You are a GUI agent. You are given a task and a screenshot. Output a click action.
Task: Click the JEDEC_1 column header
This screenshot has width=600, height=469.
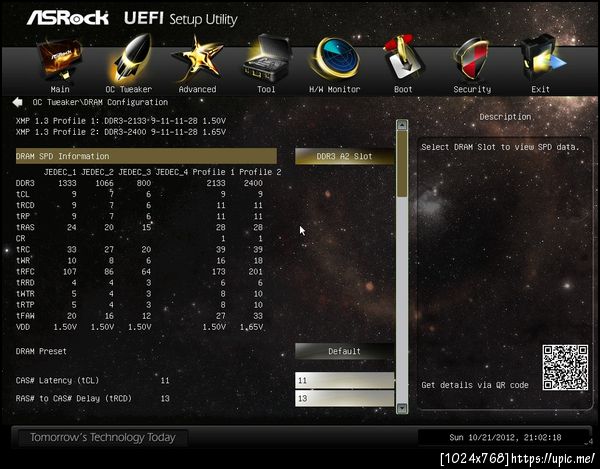(x=60, y=172)
